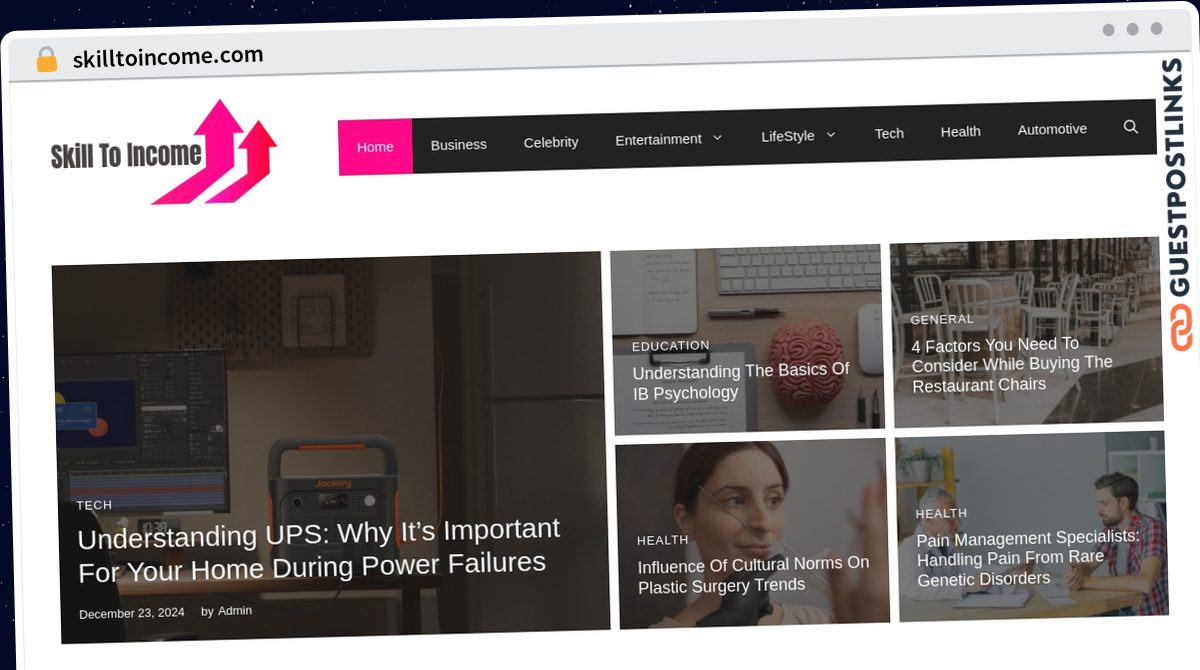Click the Skill To Income arrow logo

(164, 152)
